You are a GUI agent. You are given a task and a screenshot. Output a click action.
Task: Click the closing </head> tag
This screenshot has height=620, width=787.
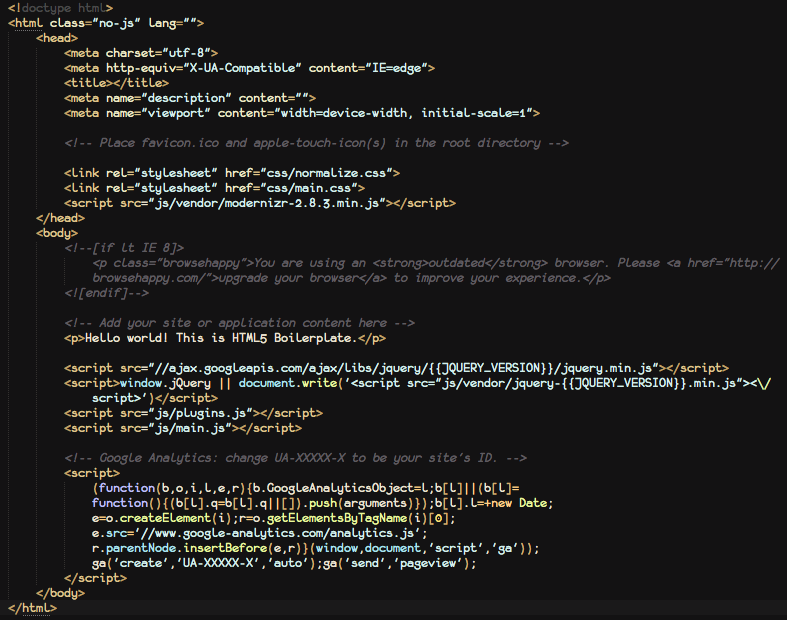(60, 218)
